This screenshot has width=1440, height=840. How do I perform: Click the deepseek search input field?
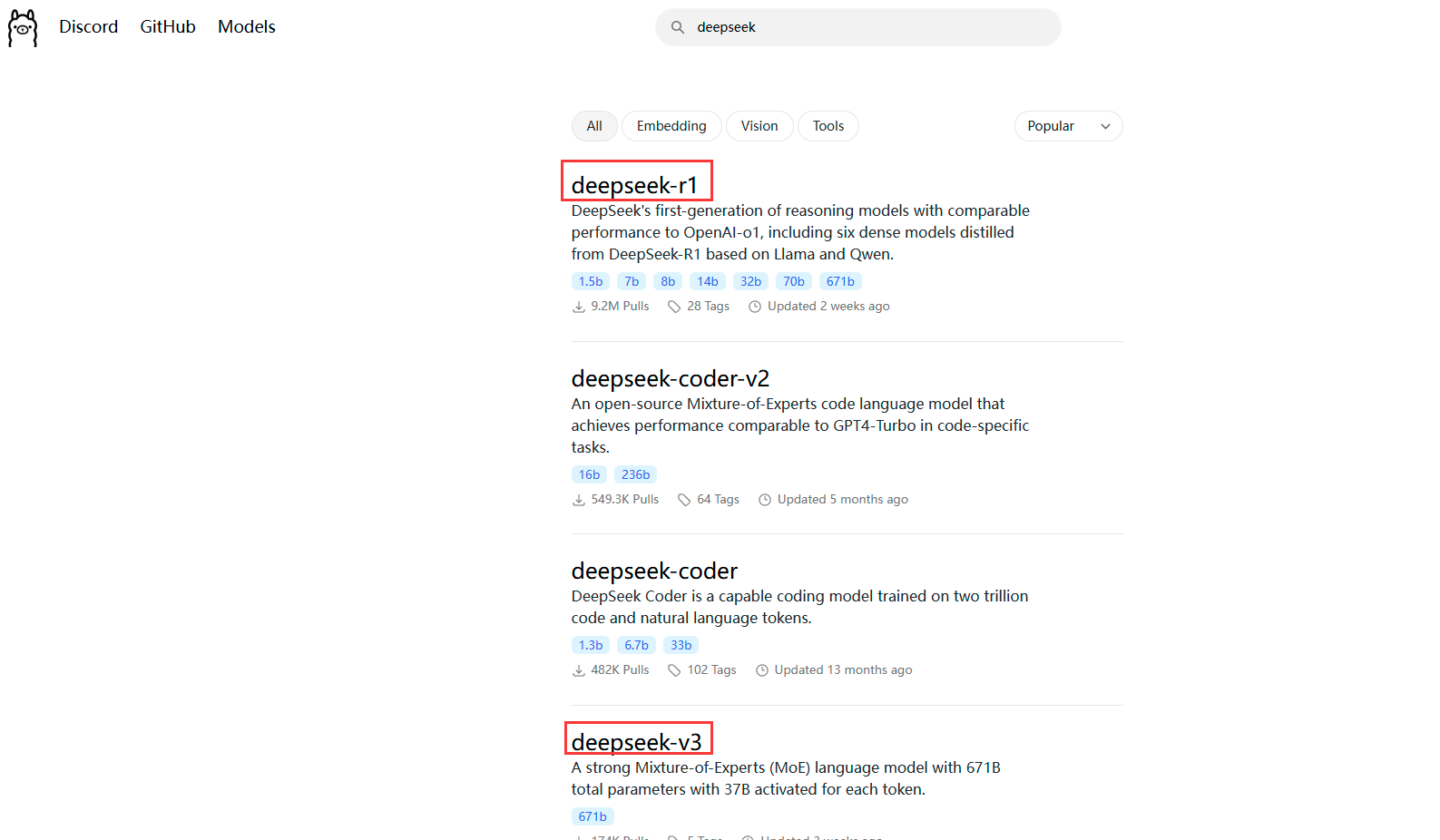[x=871, y=27]
